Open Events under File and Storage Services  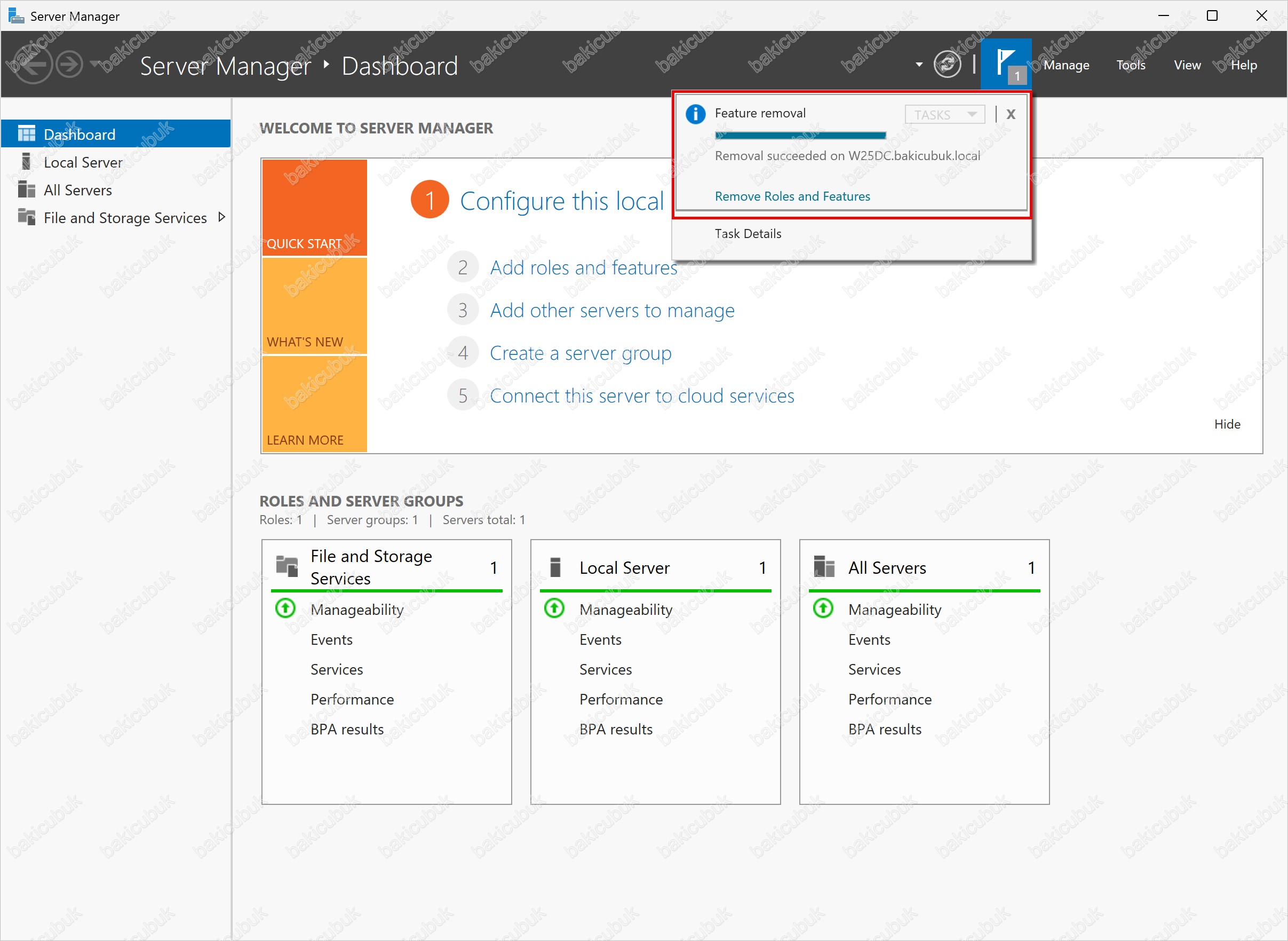(331, 639)
